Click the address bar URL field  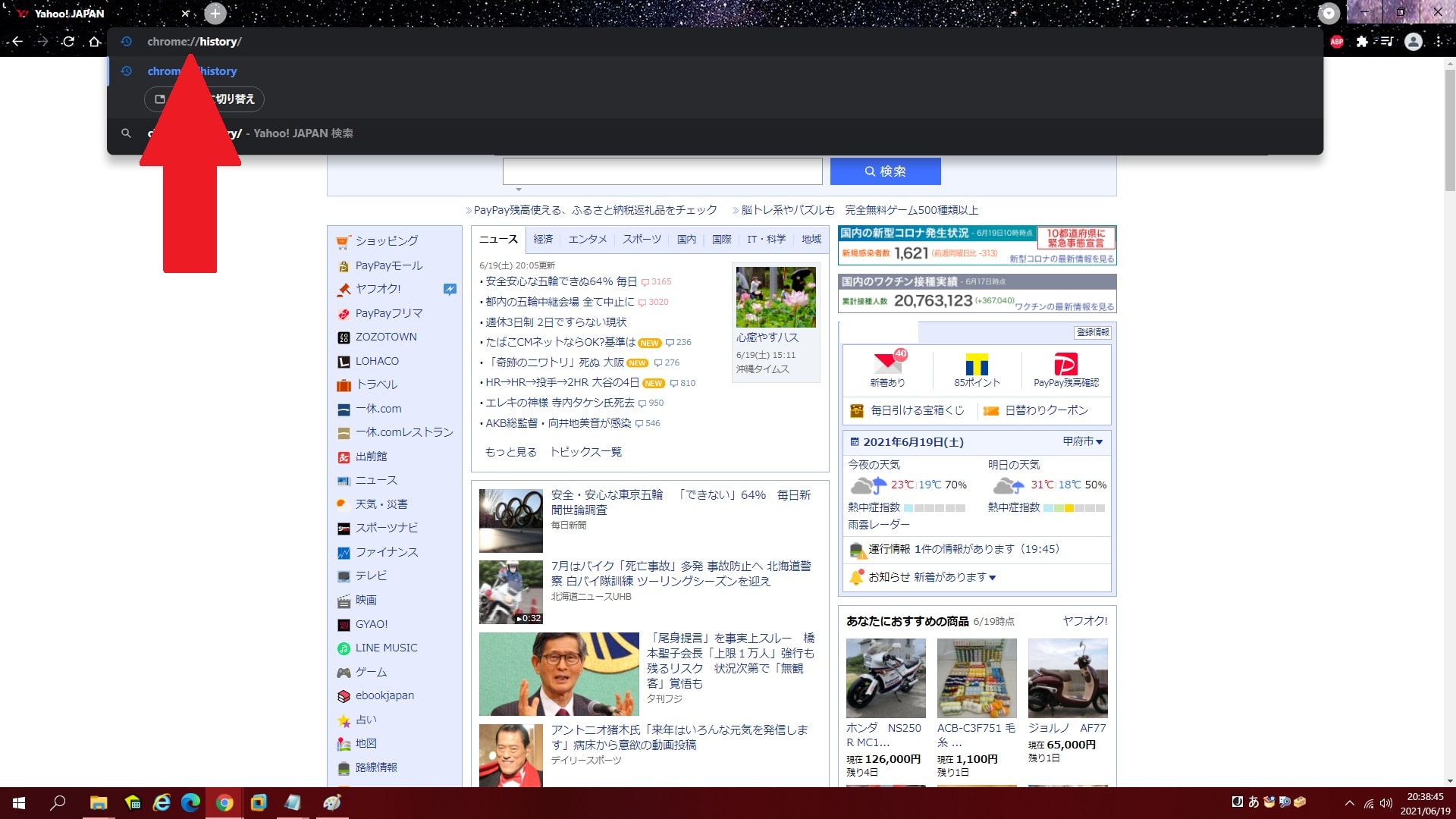[x=715, y=42]
